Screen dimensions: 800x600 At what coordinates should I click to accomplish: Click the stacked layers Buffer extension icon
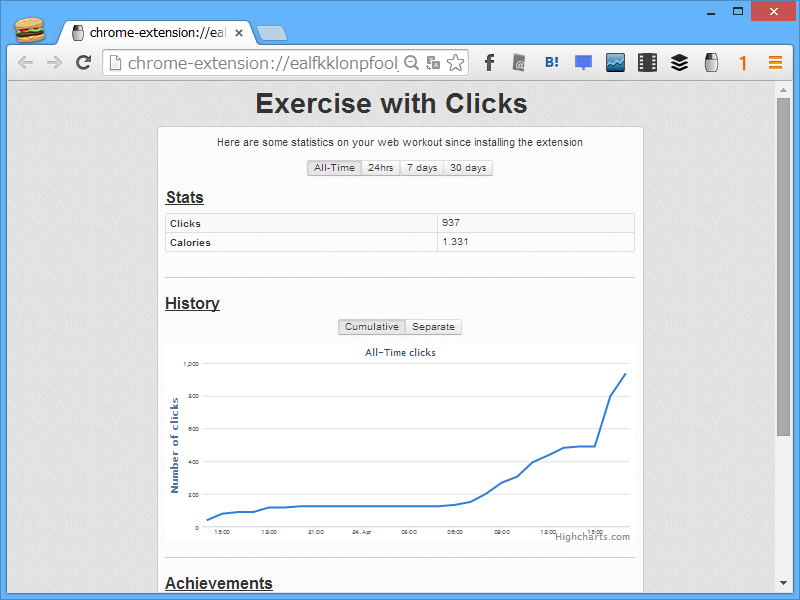(x=680, y=63)
